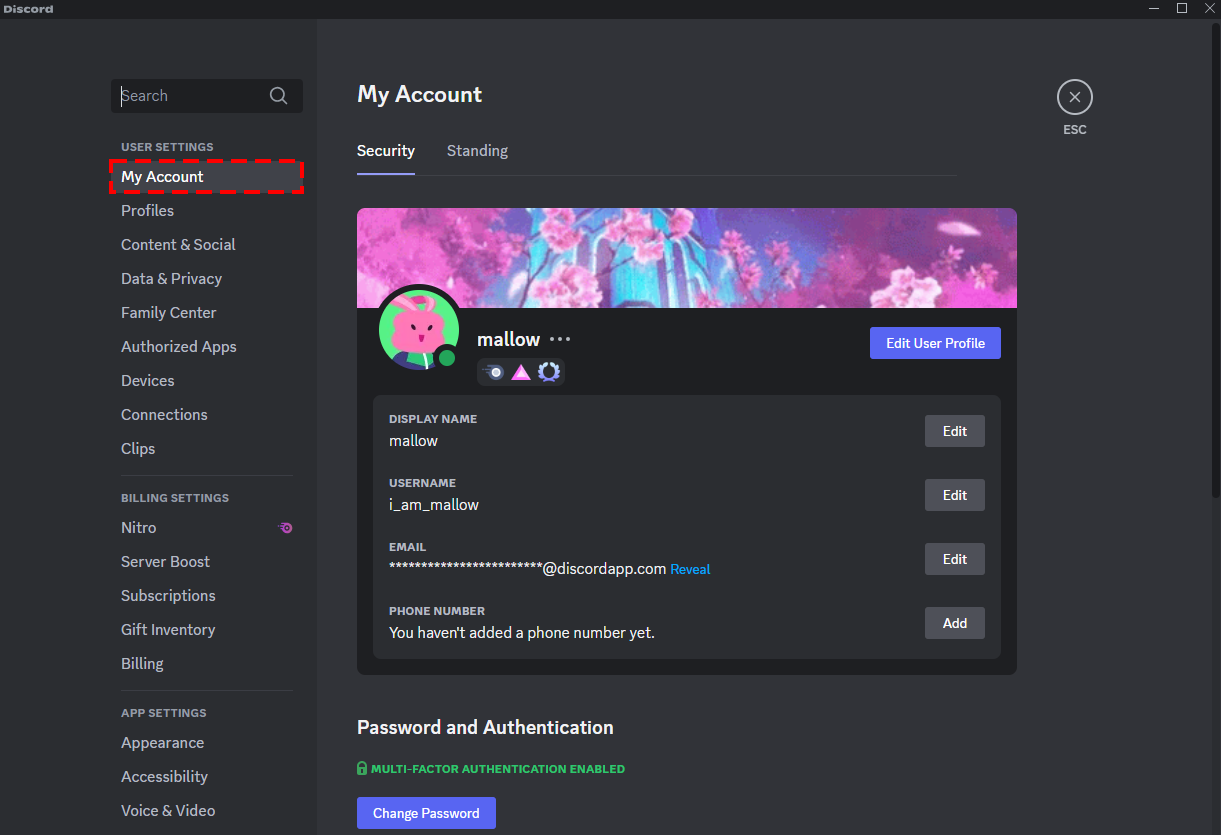
Task: Click the Nitro badge on mallow's profile
Action: pyautogui.click(x=495, y=372)
